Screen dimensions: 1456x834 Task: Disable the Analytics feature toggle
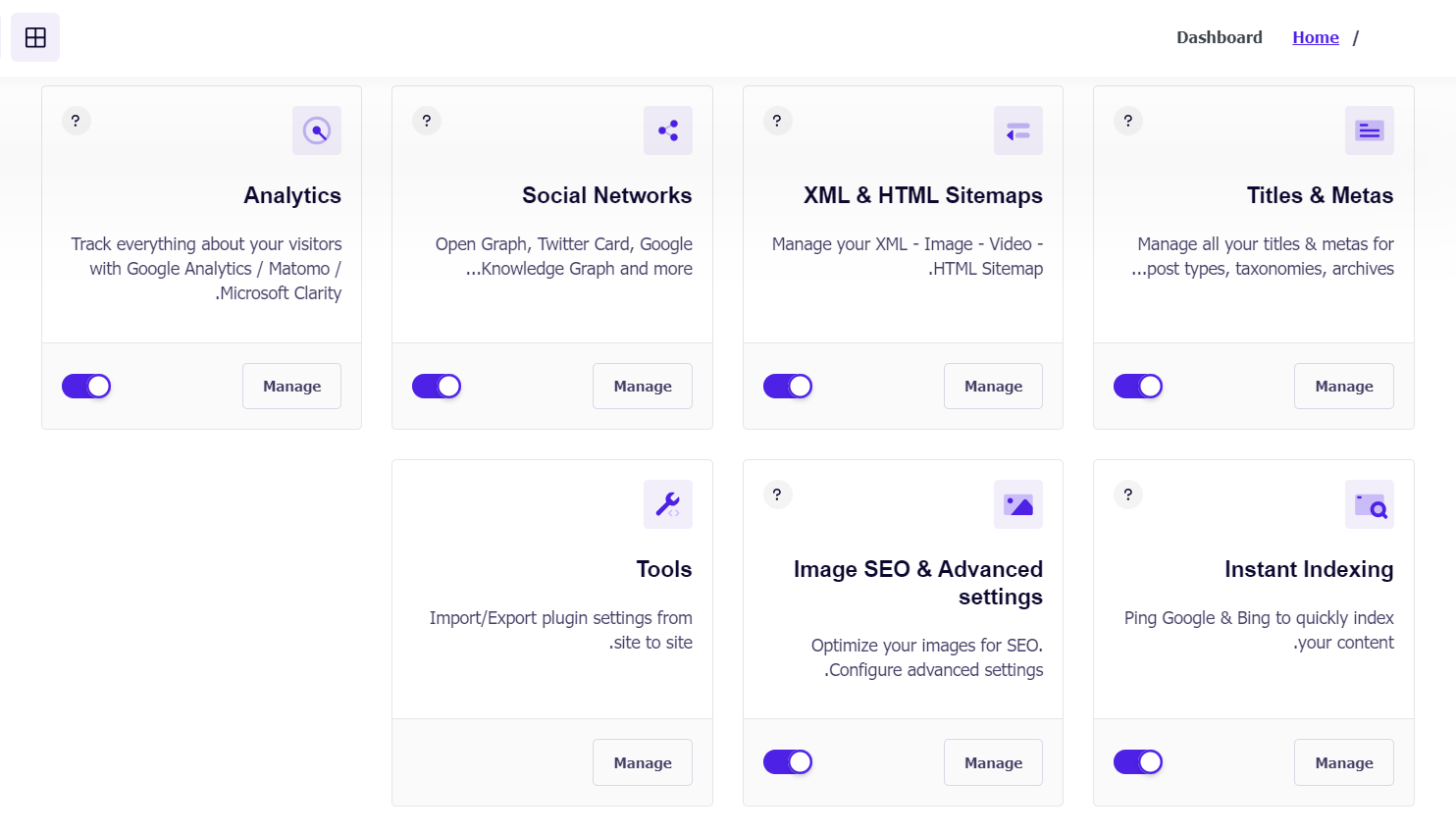pyautogui.click(x=86, y=387)
